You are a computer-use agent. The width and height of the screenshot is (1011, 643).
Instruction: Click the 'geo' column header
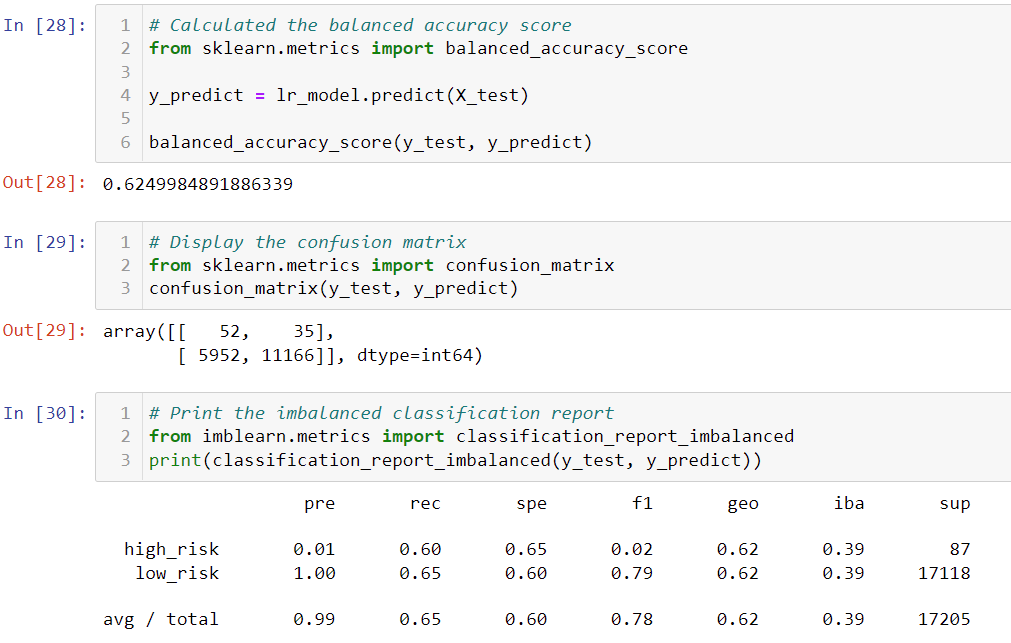click(x=743, y=504)
